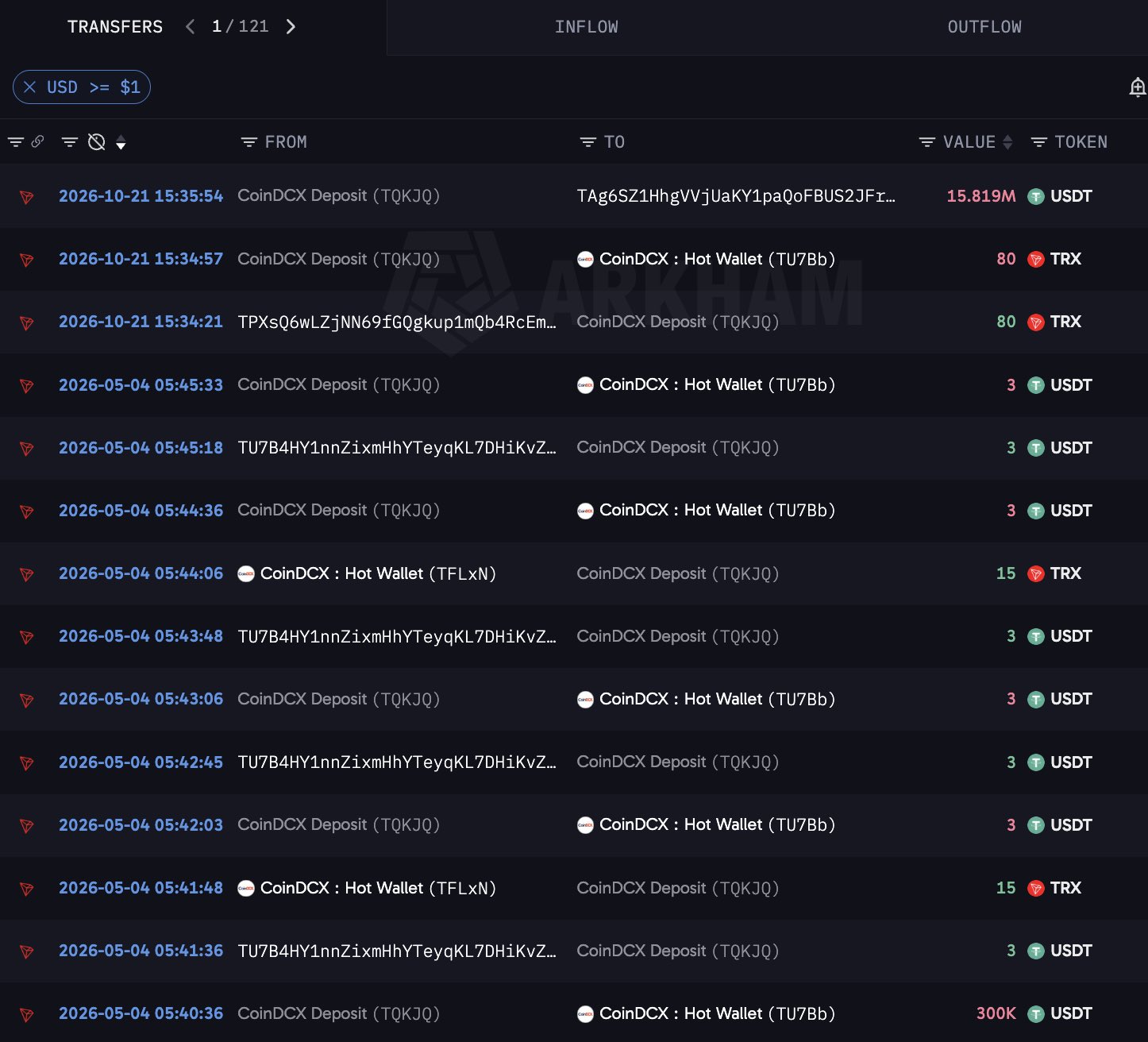Click the value 15 in 05:41:48 row
This screenshot has height=1042, width=1148.
1006,888
